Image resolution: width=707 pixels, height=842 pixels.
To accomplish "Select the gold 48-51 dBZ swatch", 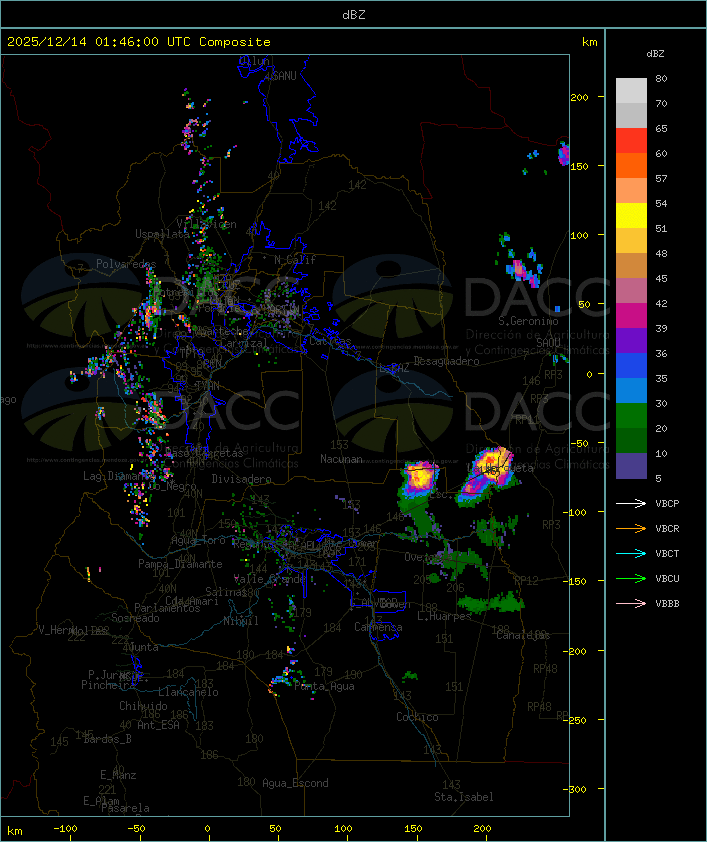I will pos(631,241).
